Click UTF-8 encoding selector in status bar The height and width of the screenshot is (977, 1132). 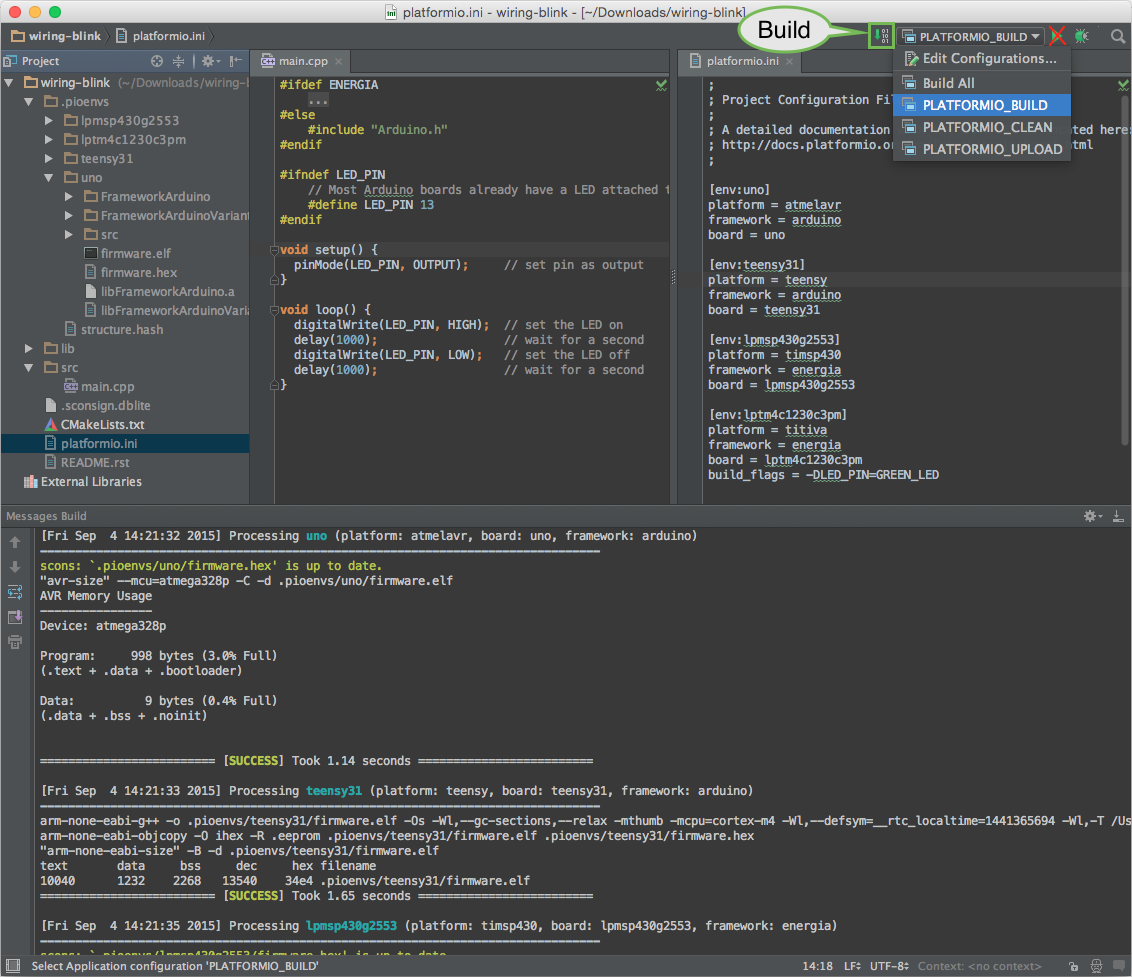click(x=889, y=966)
